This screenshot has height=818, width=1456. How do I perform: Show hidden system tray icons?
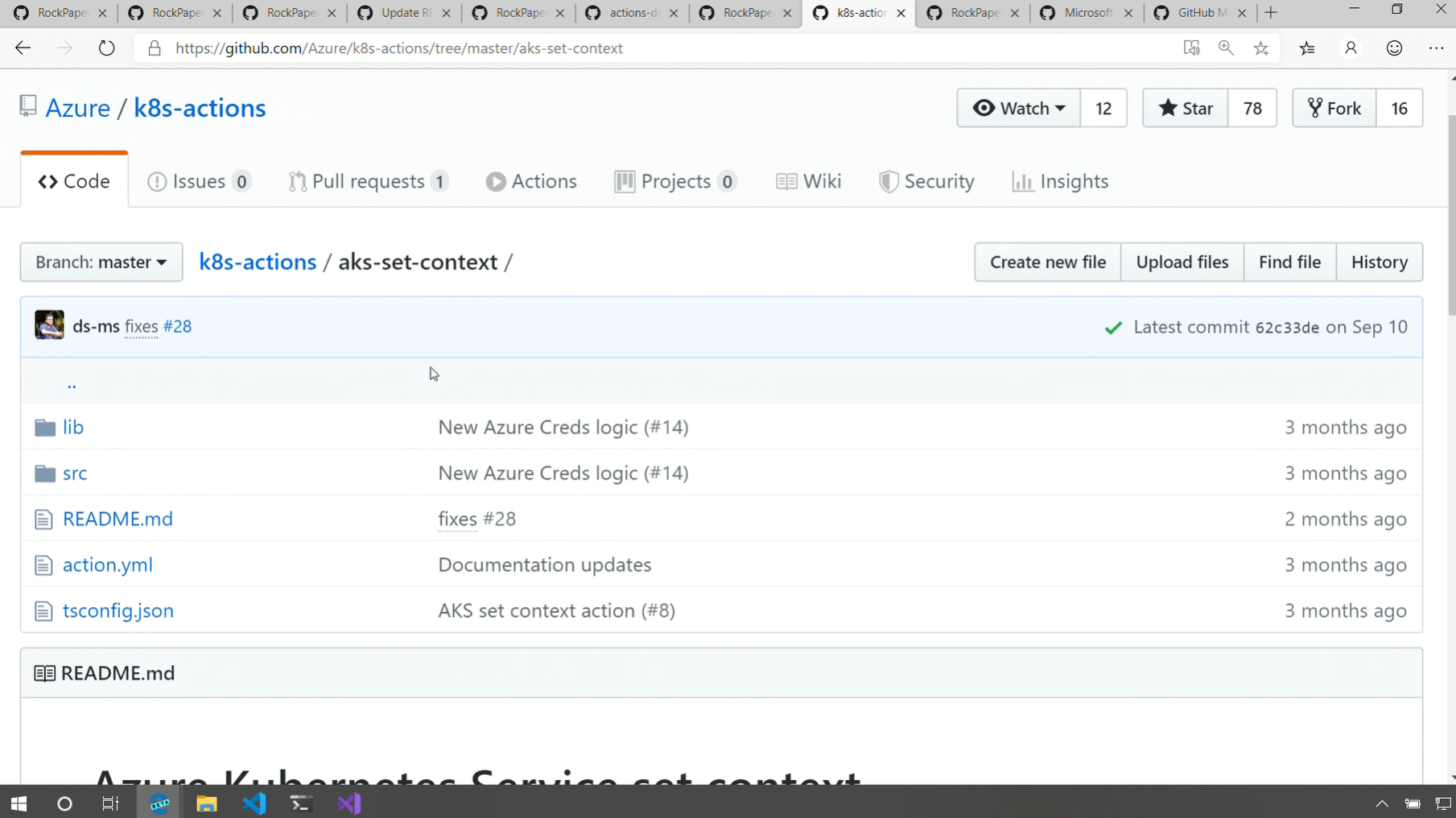coord(1382,804)
